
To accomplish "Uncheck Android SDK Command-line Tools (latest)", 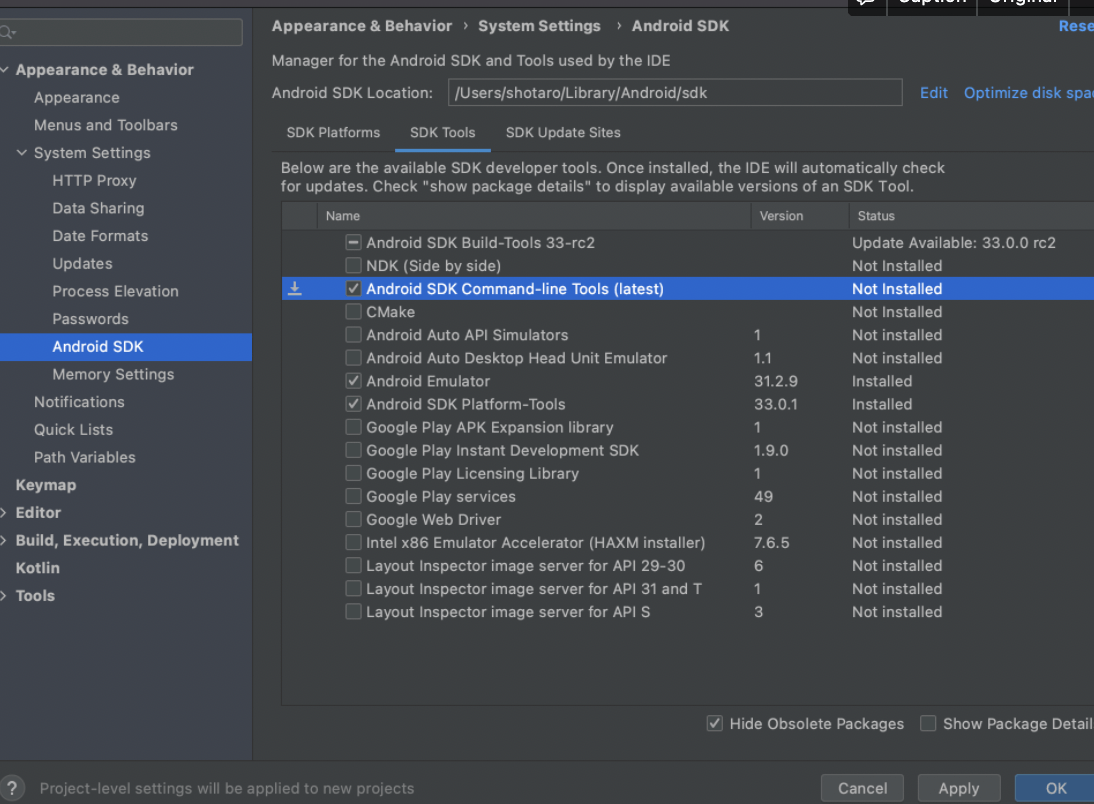I will 353,288.
